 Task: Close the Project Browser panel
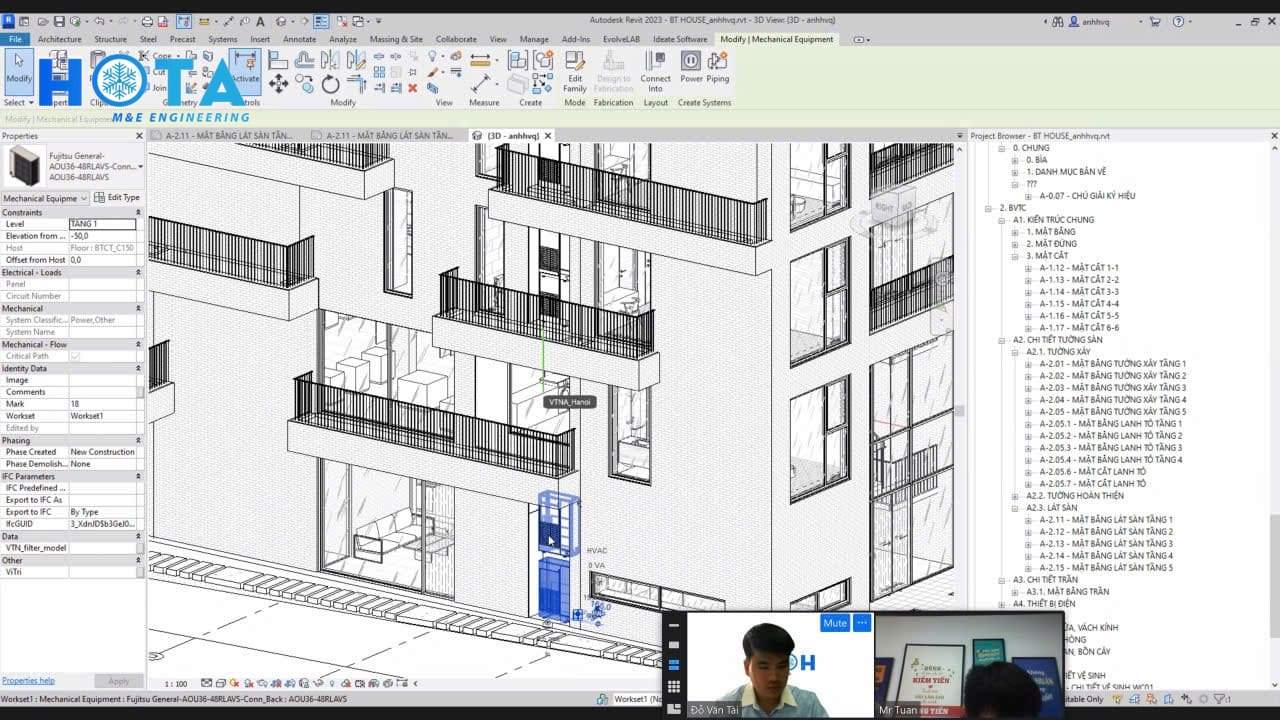pos(1273,136)
